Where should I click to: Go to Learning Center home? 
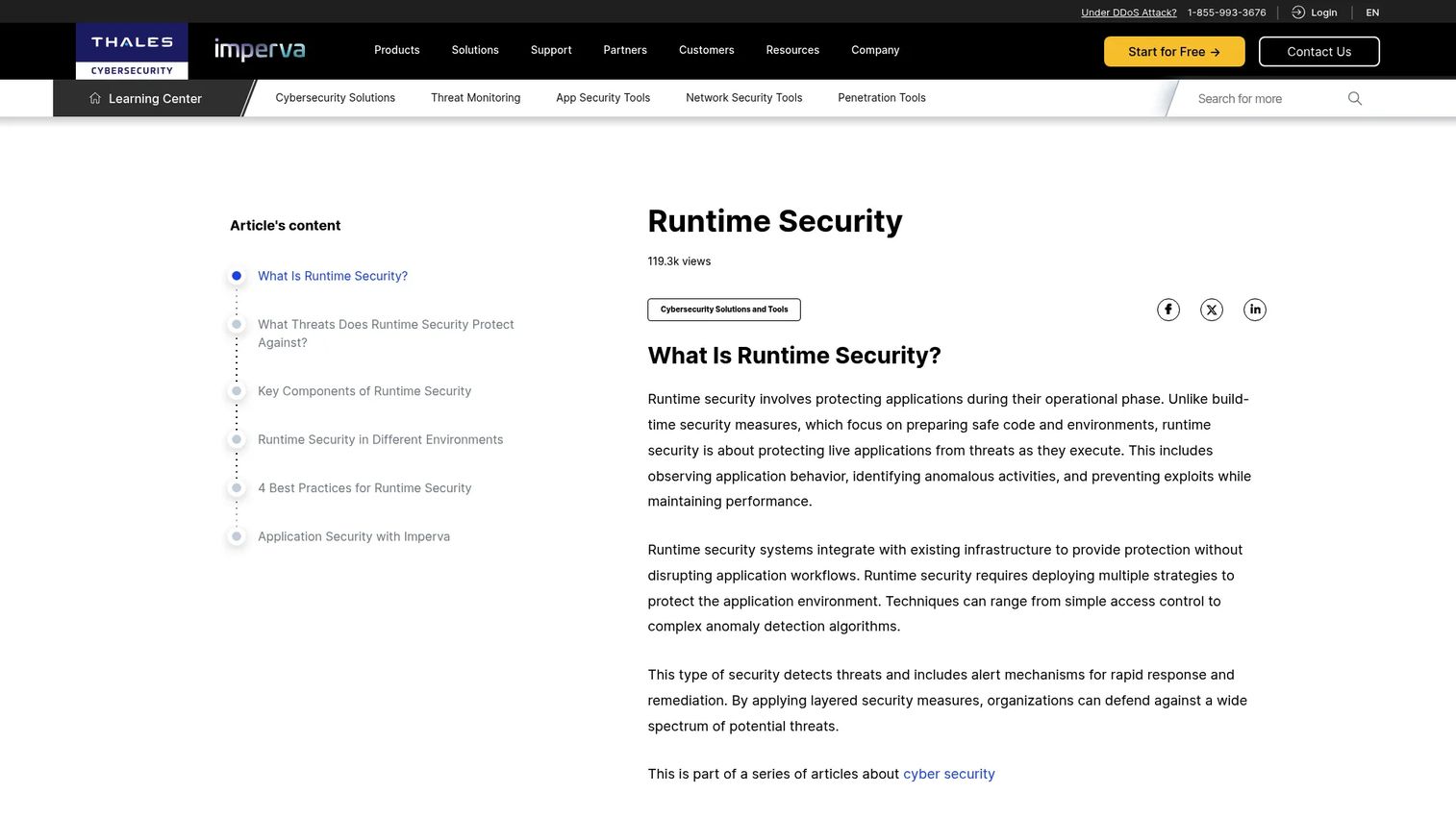coord(155,98)
